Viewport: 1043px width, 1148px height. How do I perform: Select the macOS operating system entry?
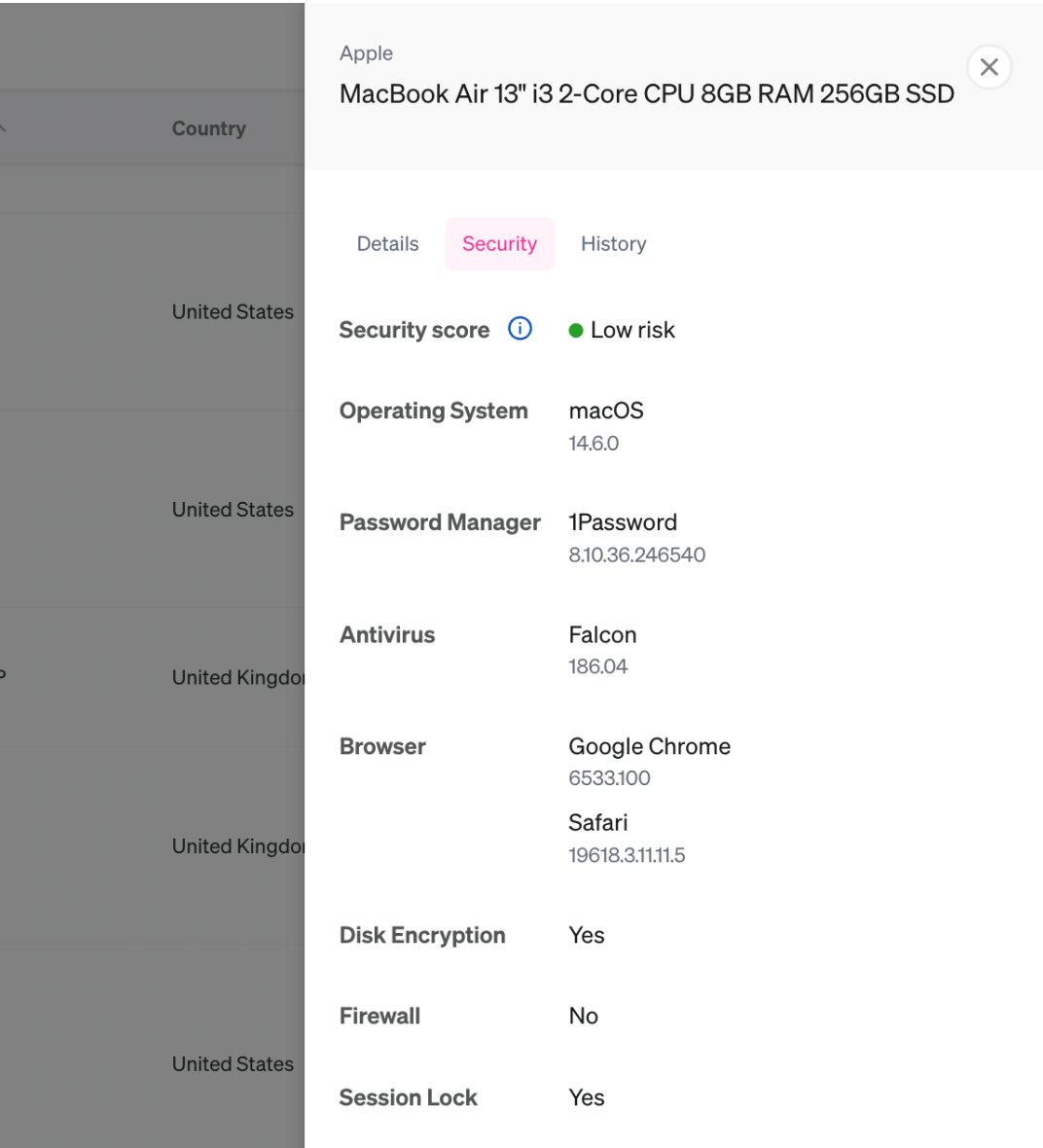pyautogui.click(x=605, y=411)
